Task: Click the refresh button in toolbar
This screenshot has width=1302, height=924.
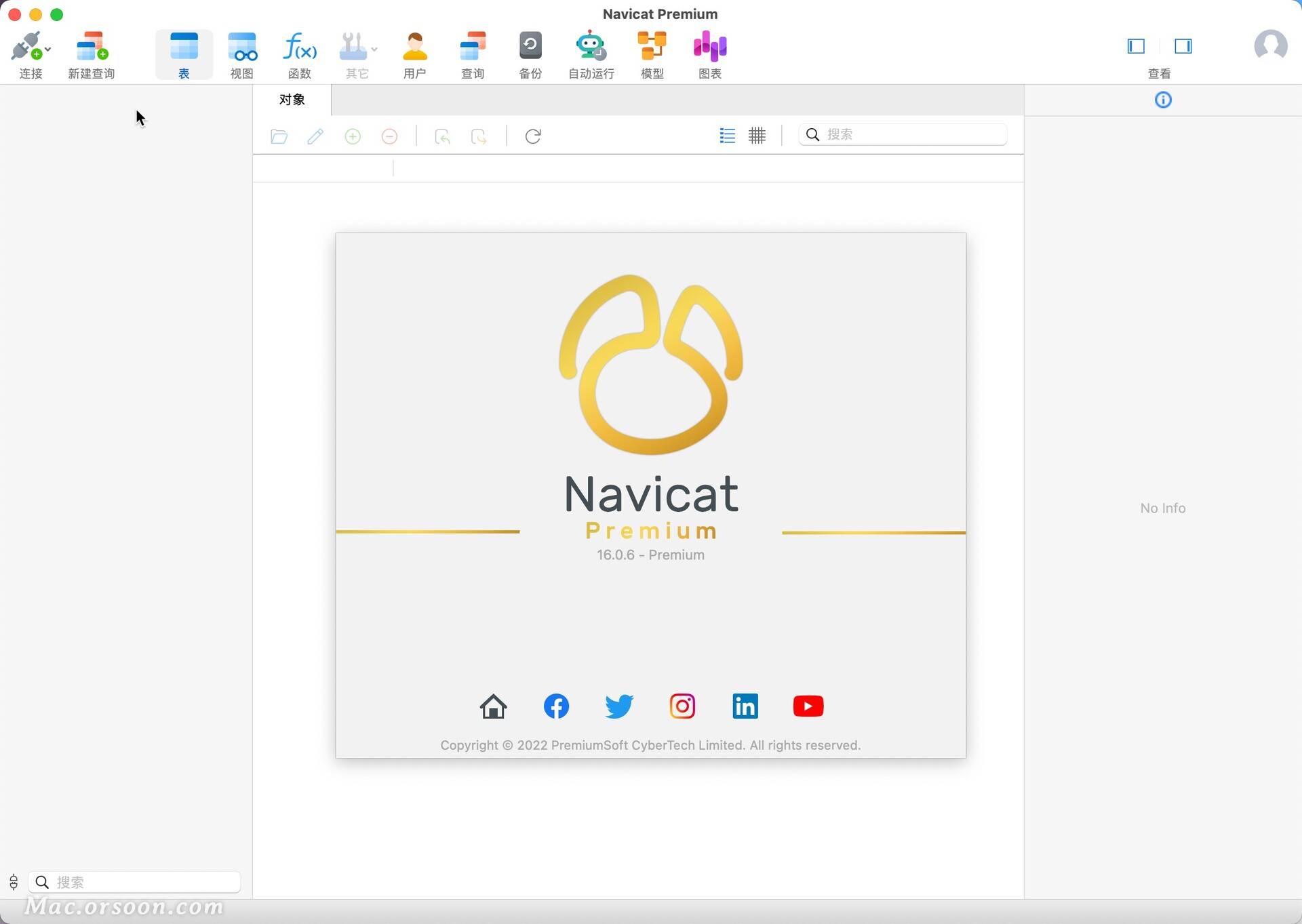Action: coord(533,135)
